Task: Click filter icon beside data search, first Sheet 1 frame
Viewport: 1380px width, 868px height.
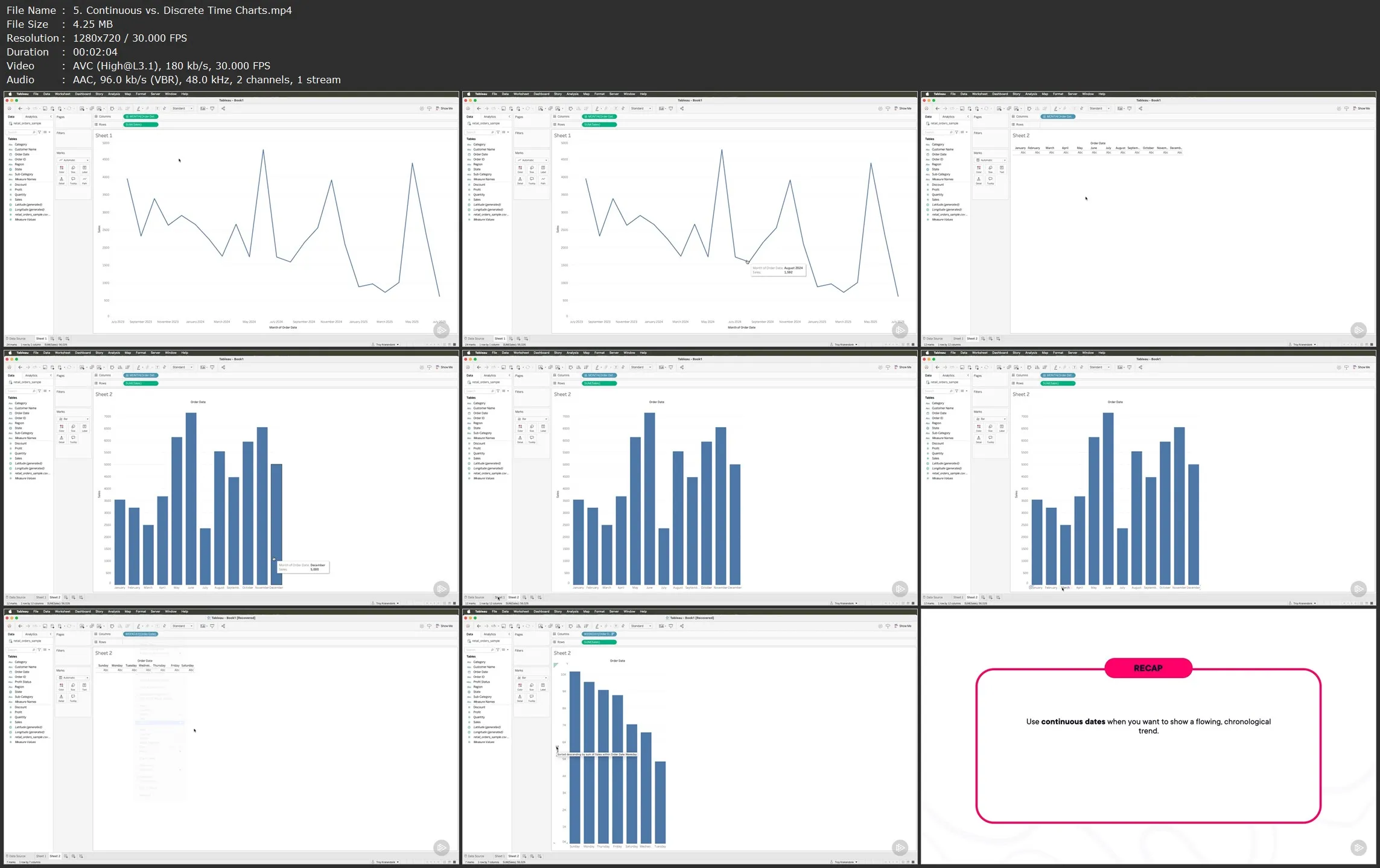Action: (40, 132)
